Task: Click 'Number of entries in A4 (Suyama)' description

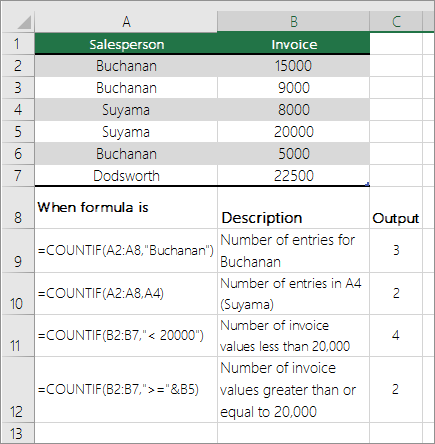Action: [x=293, y=294]
